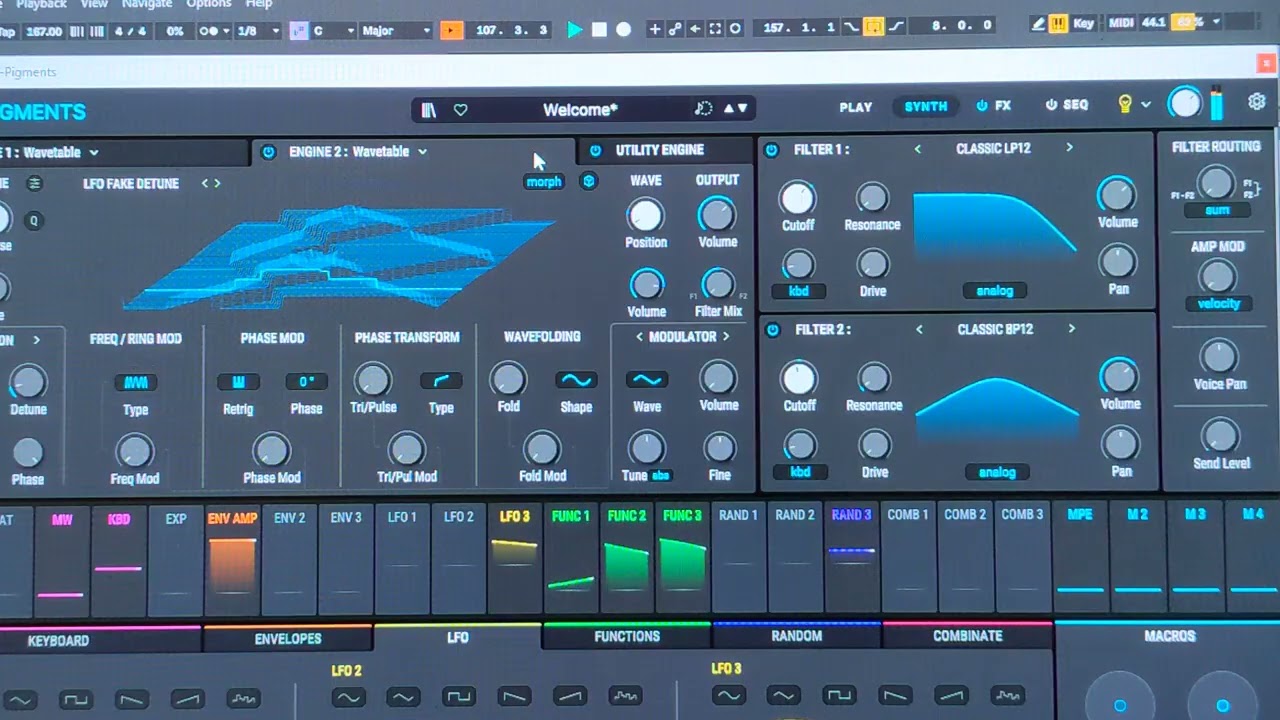Click CLASSIC BP12 filter type name
This screenshot has width=1280, height=720.
point(995,329)
